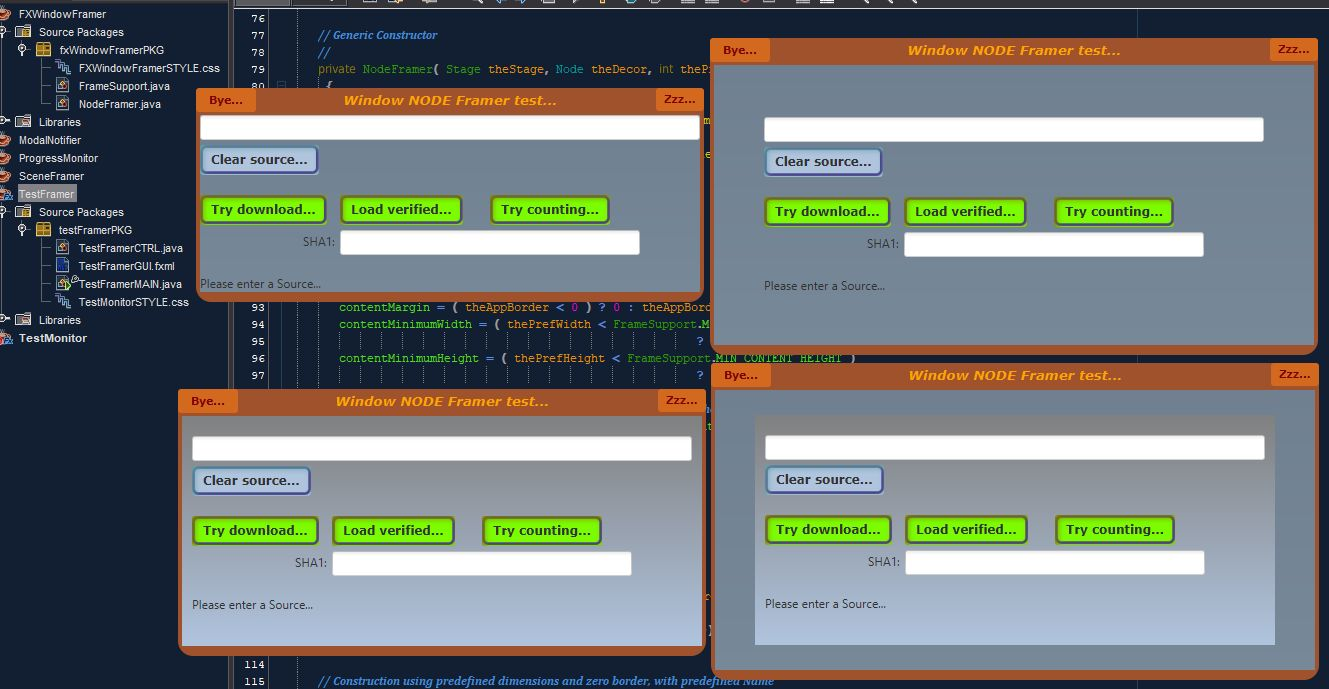Collapse the fxWindowFramerPKG package node

point(22,50)
